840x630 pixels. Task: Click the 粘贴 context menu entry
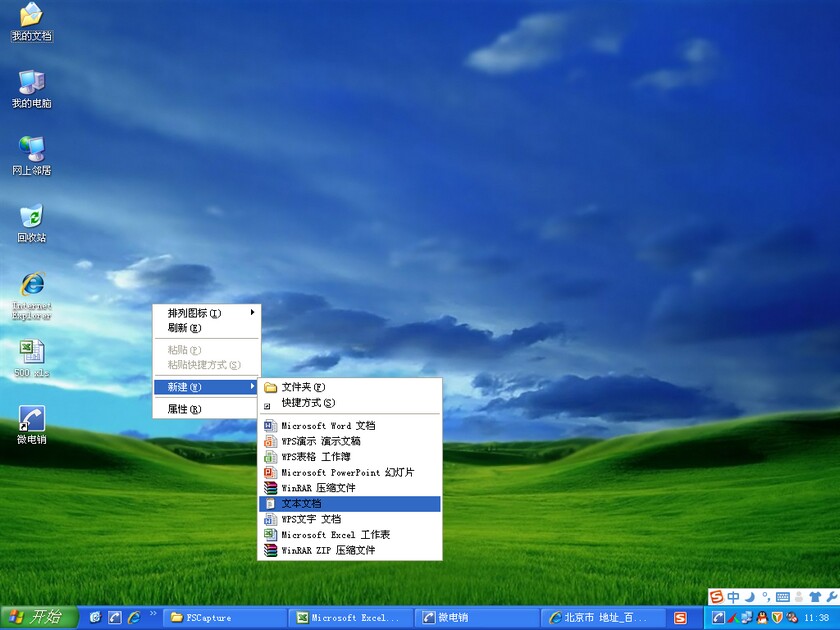point(207,350)
